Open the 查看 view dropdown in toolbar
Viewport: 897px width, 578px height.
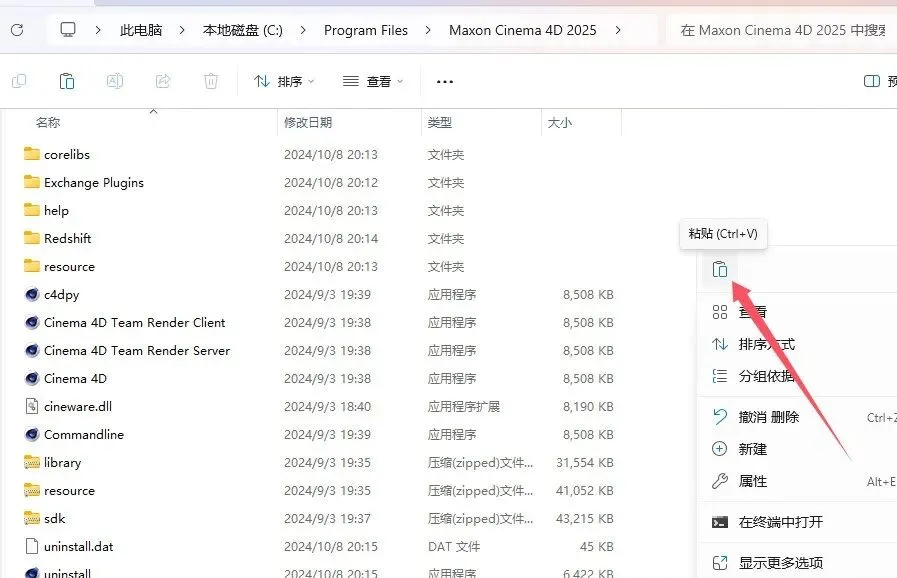(373, 82)
